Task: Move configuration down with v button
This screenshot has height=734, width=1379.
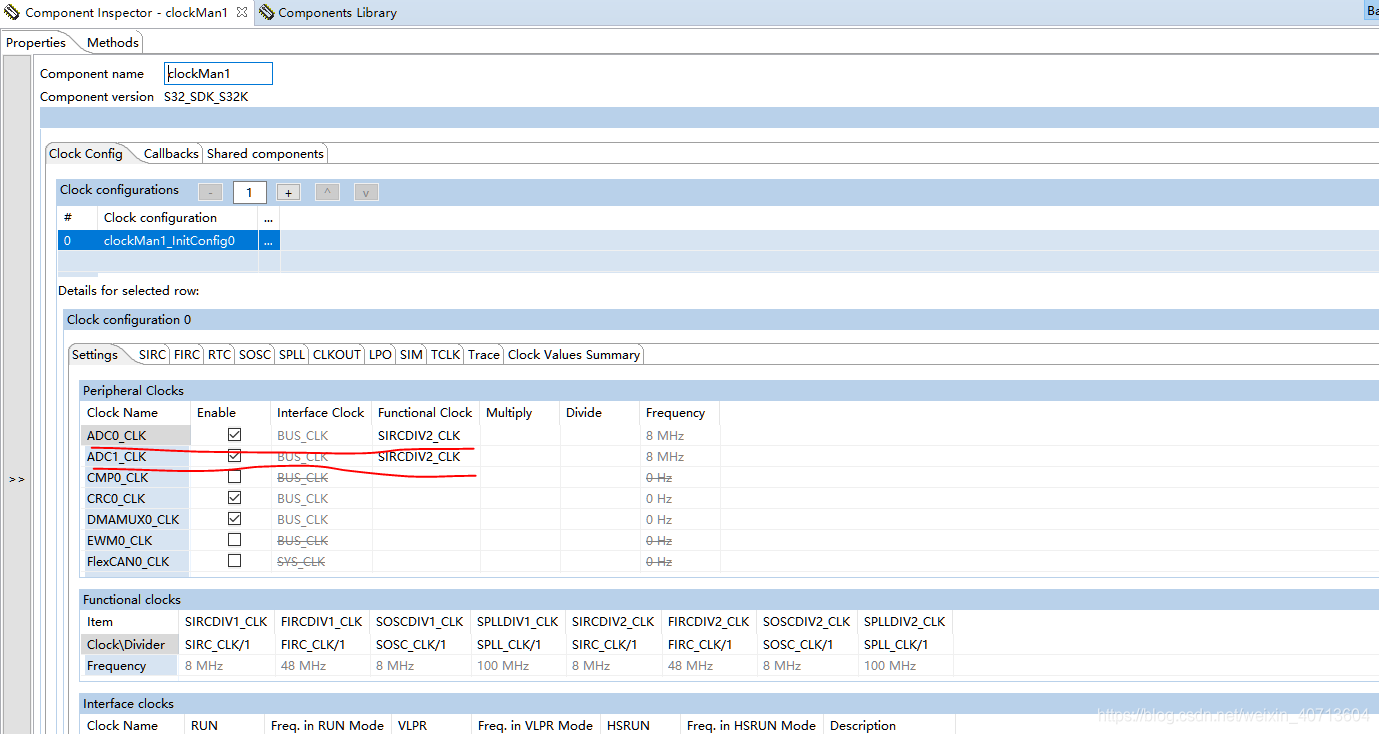Action: [x=366, y=192]
